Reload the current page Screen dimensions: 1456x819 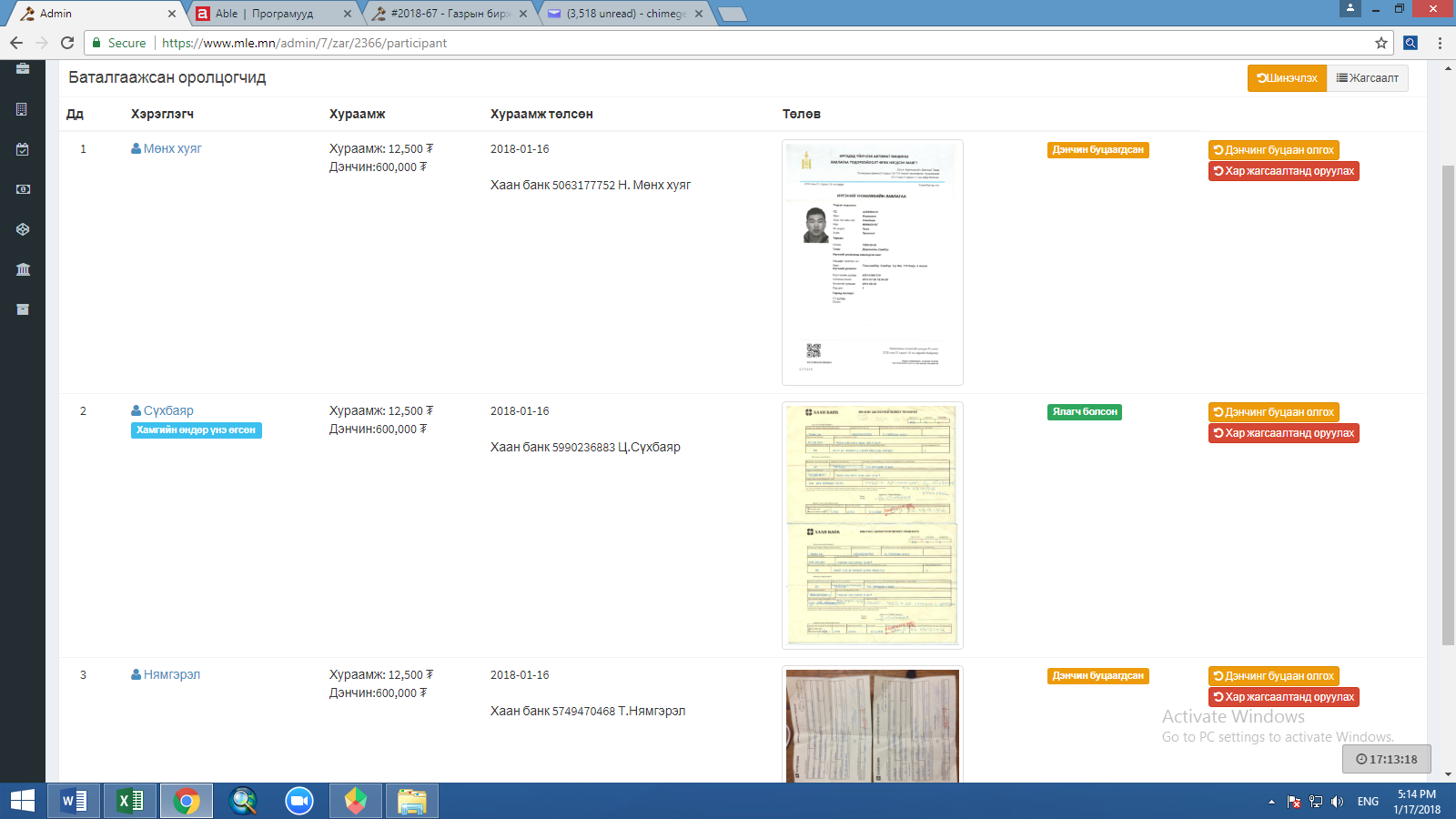(x=67, y=43)
